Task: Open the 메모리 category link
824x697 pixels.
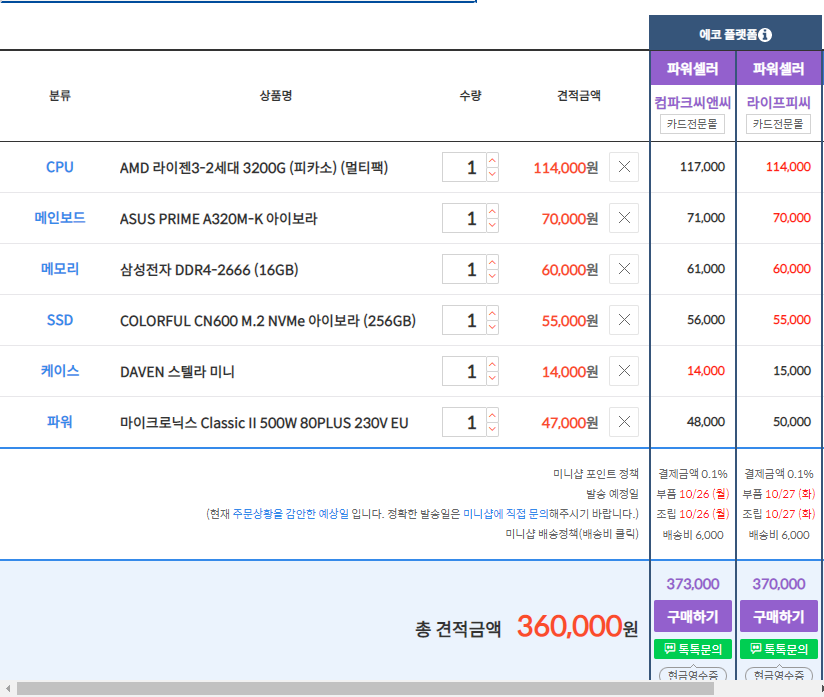Action: pyautogui.click(x=60, y=269)
